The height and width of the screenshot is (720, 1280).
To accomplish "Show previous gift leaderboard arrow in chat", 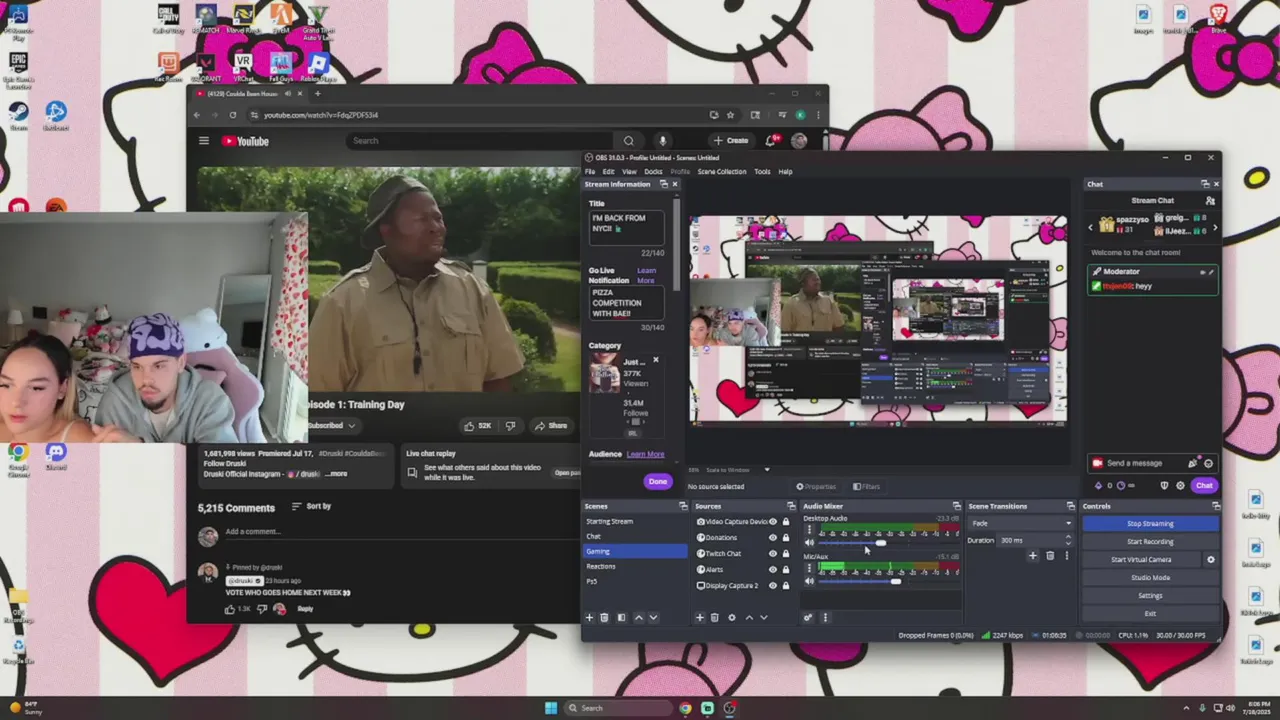I will pyautogui.click(x=1091, y=228).
